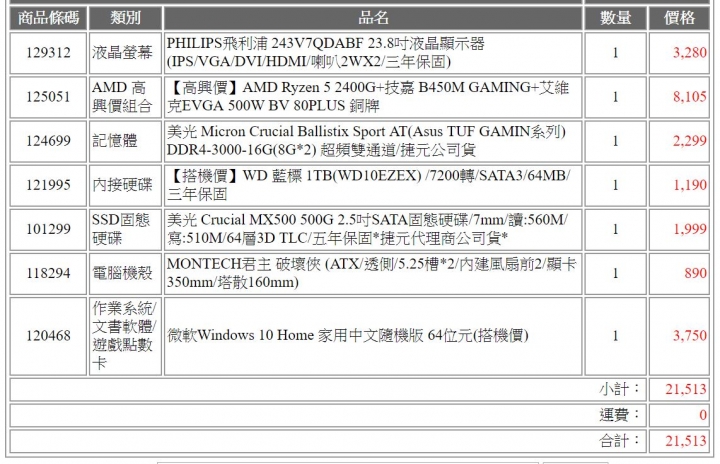The image size is (720, 464).
Task: Click the 作業系統/文書軟體/遊戲點數卡 category cell
Action: [124, 336]
